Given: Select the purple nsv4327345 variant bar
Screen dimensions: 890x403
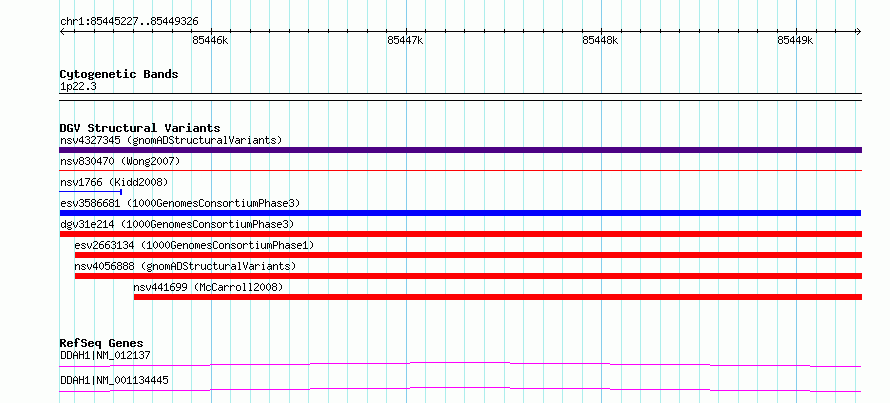Looking at the screenshot, I should click(460, 150).
